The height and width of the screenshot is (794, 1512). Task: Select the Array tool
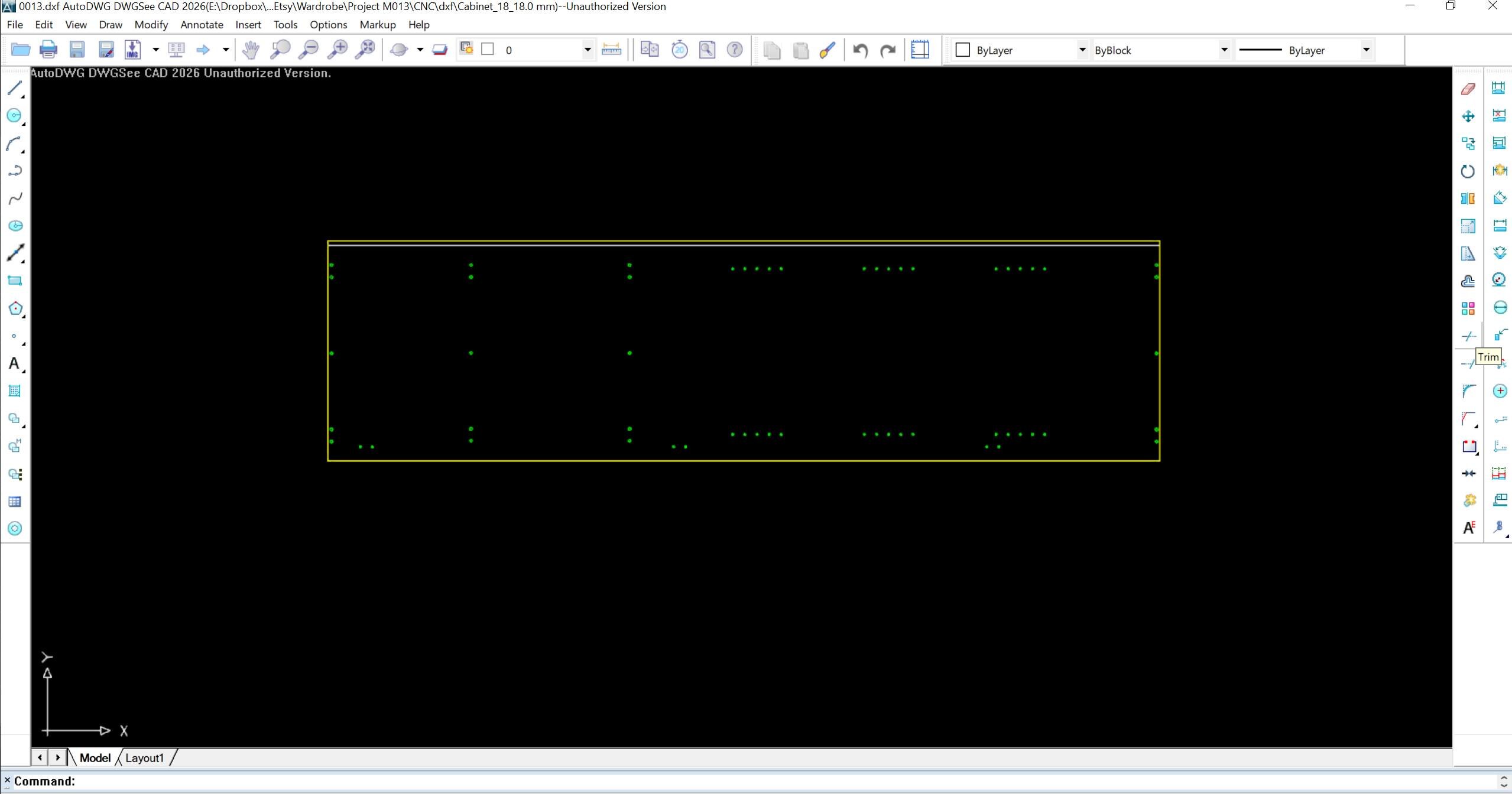pyautogui.click(x=1468, y=308)
